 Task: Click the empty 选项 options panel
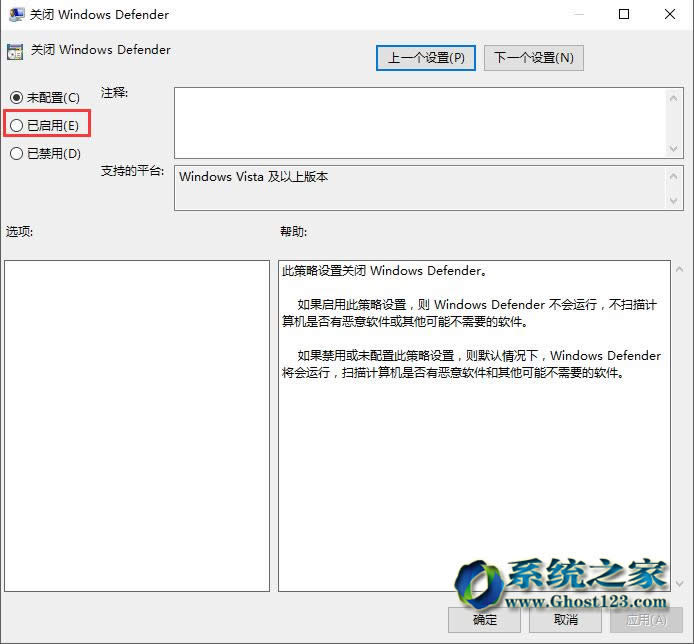click(x=137, y=425)
